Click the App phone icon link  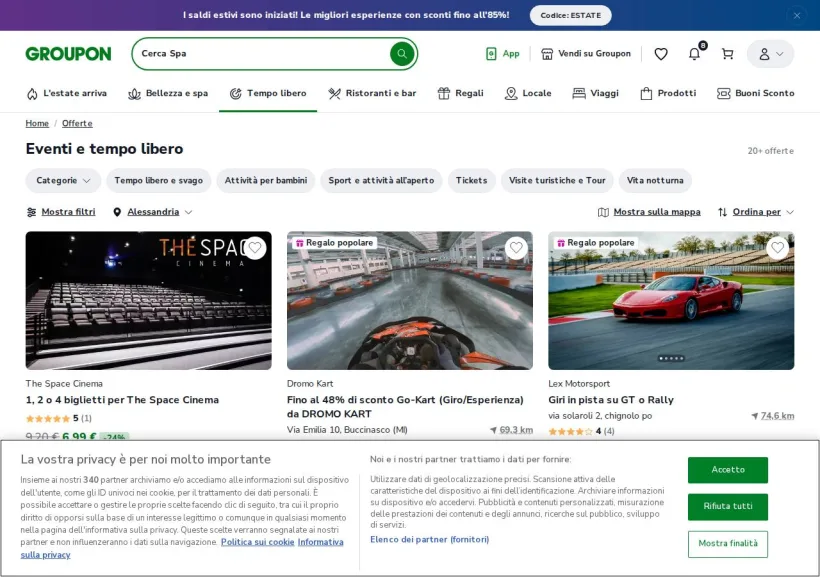pos(503,53)
